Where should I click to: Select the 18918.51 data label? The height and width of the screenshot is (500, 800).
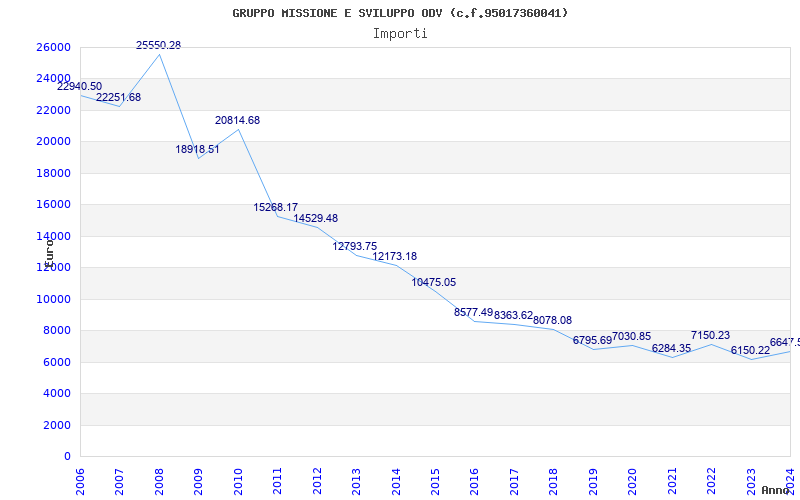(x=197, y=149)
